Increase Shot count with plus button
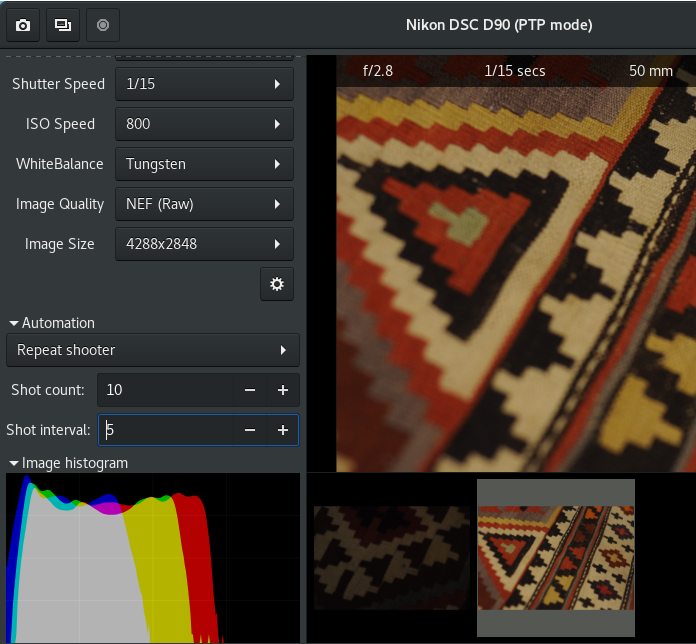This screenshot has height=644, width=696. pos(283,390)
